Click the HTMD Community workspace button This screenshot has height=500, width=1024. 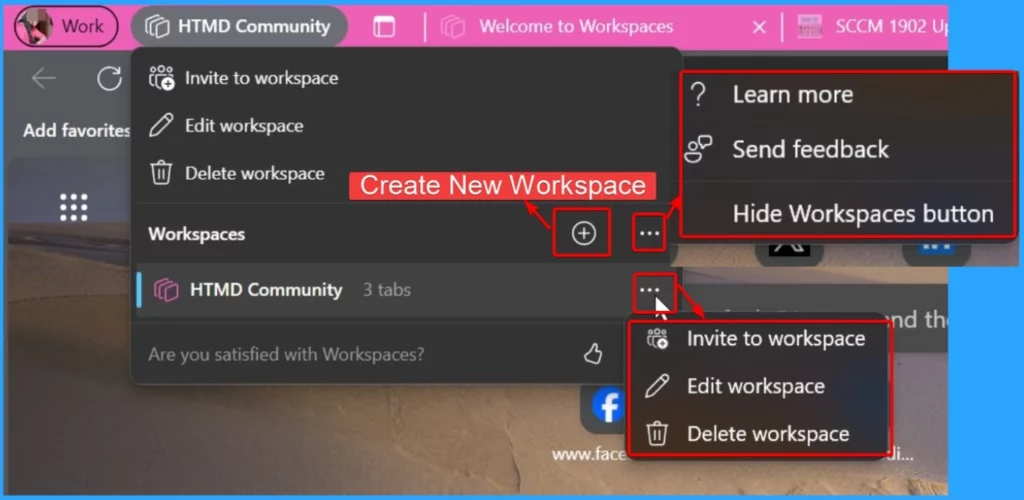239,27
